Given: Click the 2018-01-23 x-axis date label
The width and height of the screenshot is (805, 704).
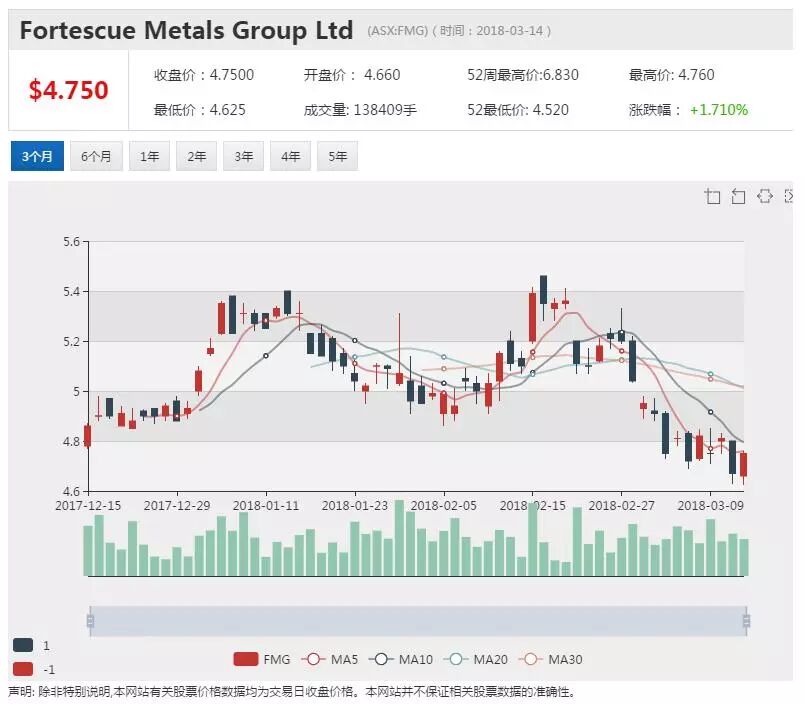Looking at the screenshot, I should tap(355, 506).
